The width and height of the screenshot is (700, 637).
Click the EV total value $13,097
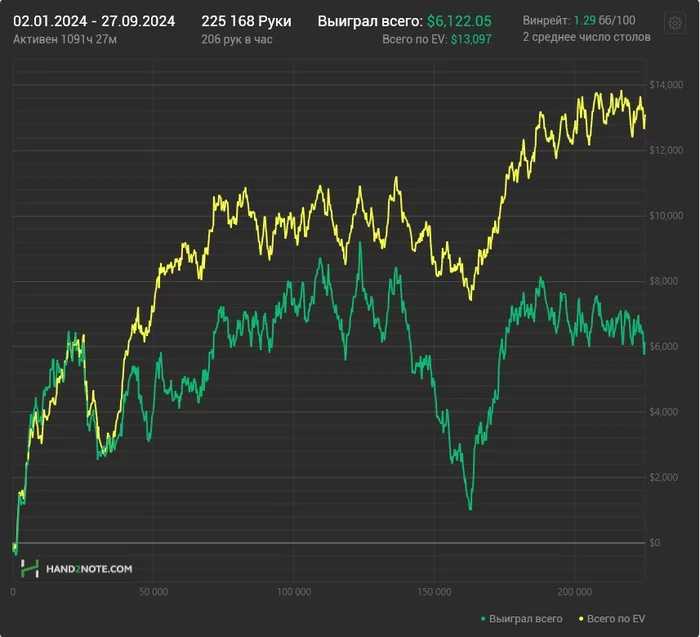click(x=471, y=39)
